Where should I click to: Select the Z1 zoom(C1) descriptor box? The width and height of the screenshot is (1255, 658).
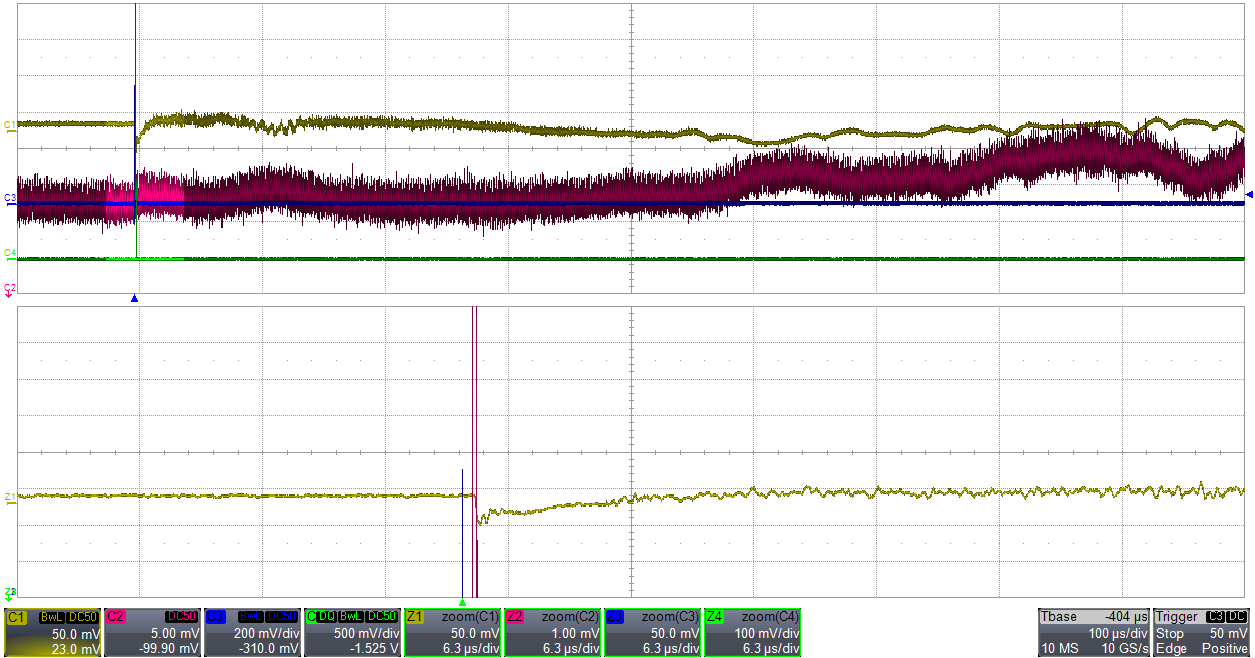452,632
